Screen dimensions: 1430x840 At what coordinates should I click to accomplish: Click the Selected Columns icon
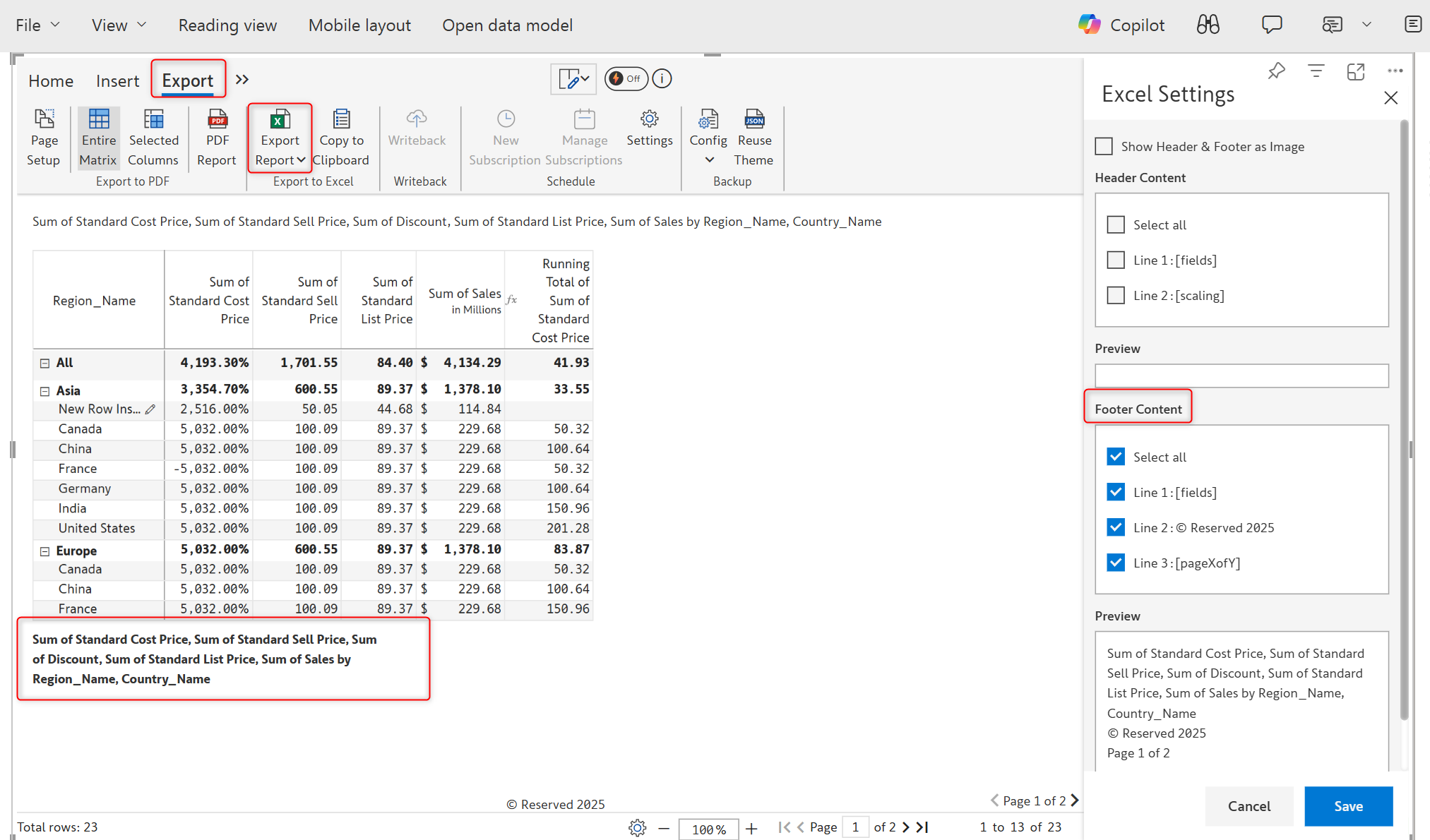(x=153, y=119)
